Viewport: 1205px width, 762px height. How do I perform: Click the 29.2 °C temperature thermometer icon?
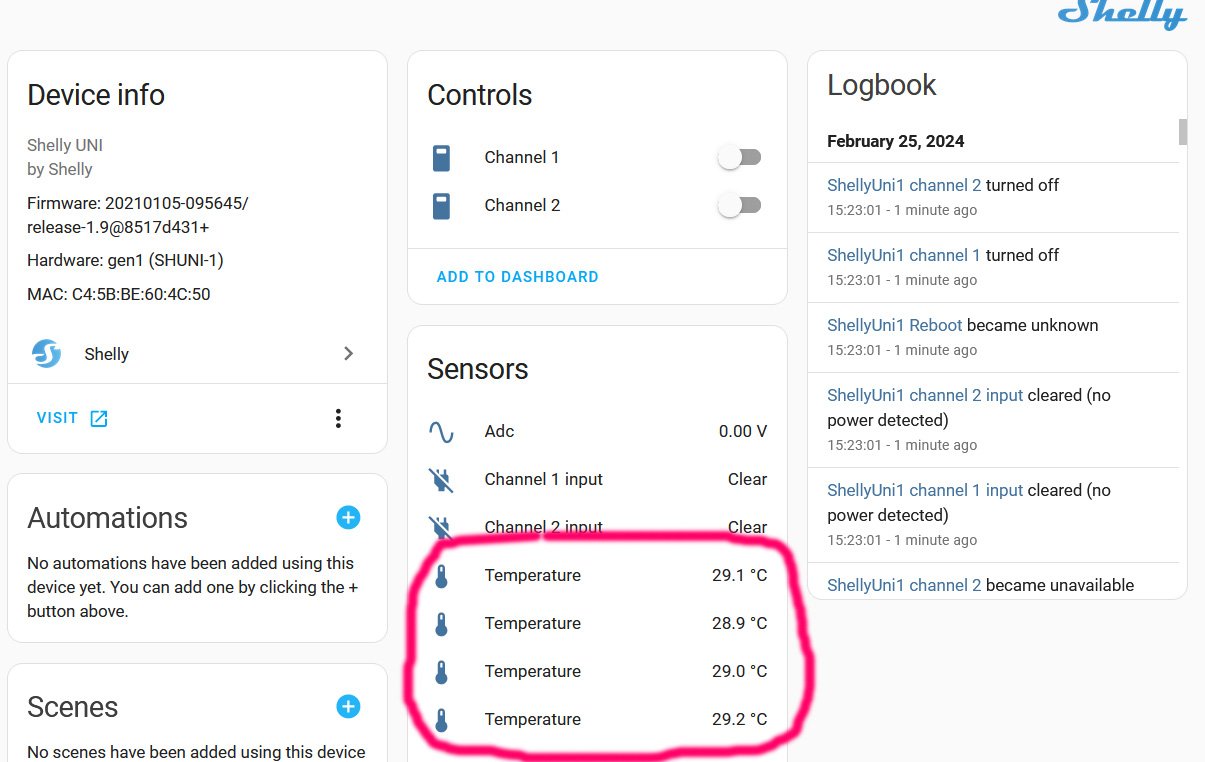[441, 720]
